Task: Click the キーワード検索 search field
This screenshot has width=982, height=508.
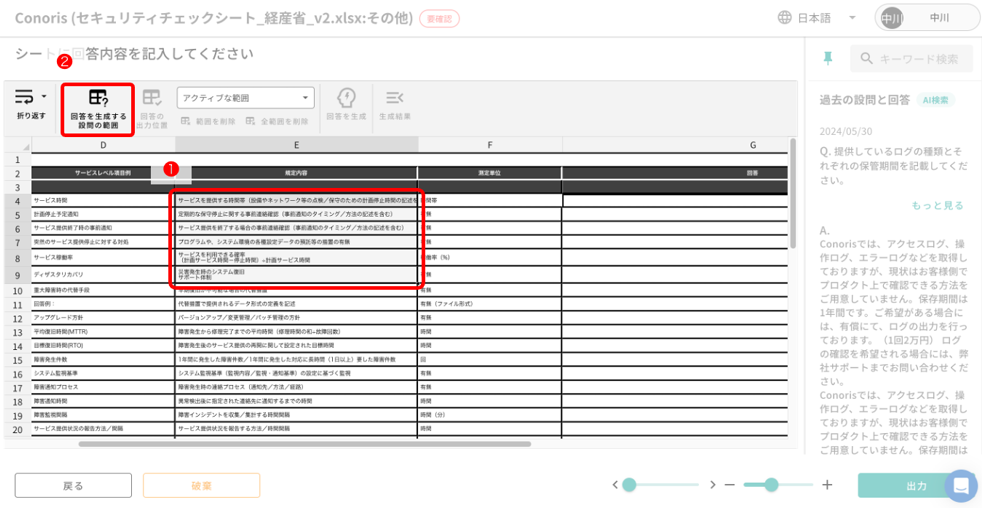Action: point(910,59)
